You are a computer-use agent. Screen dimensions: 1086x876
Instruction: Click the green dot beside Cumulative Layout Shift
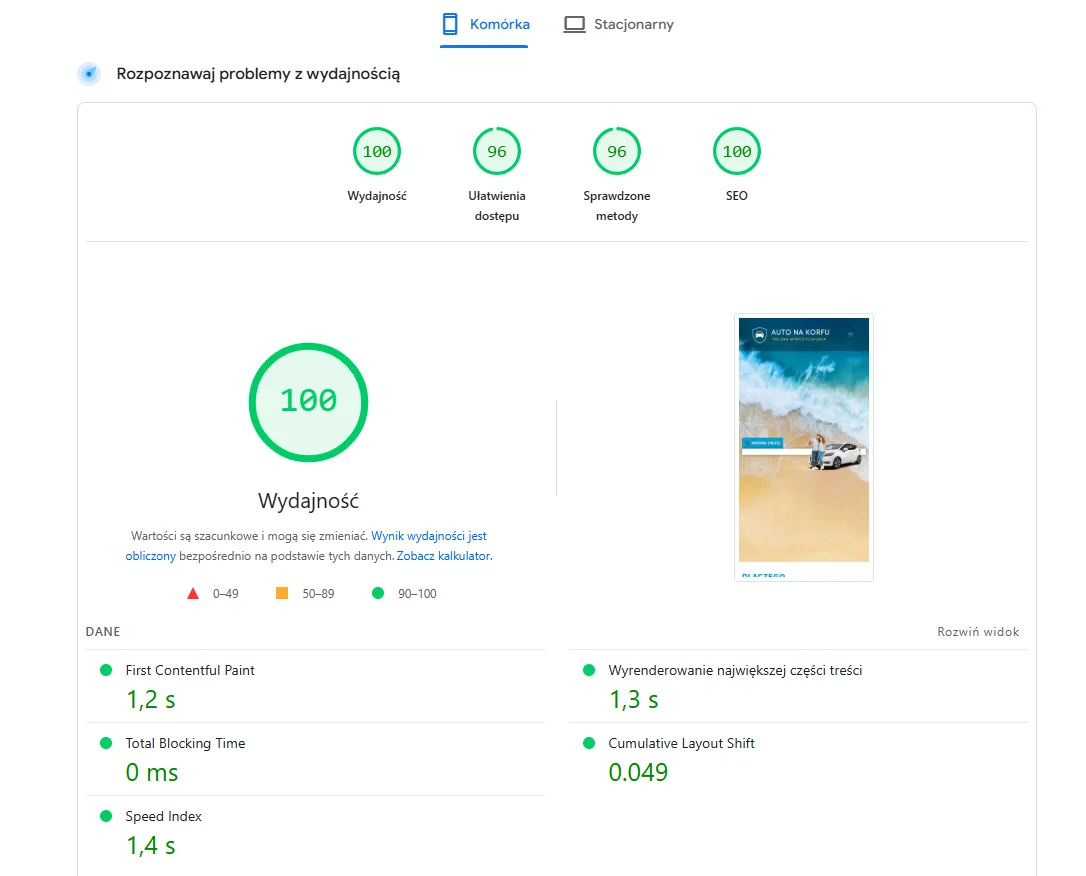tap(589, 743)
